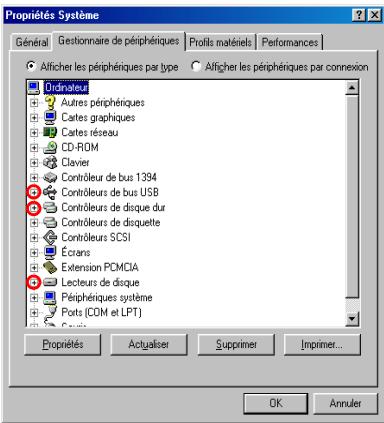Click the computer icon beside Périphériques système
Image resolution: width=384 pixels, height=423 pixels.
[50, 297]
